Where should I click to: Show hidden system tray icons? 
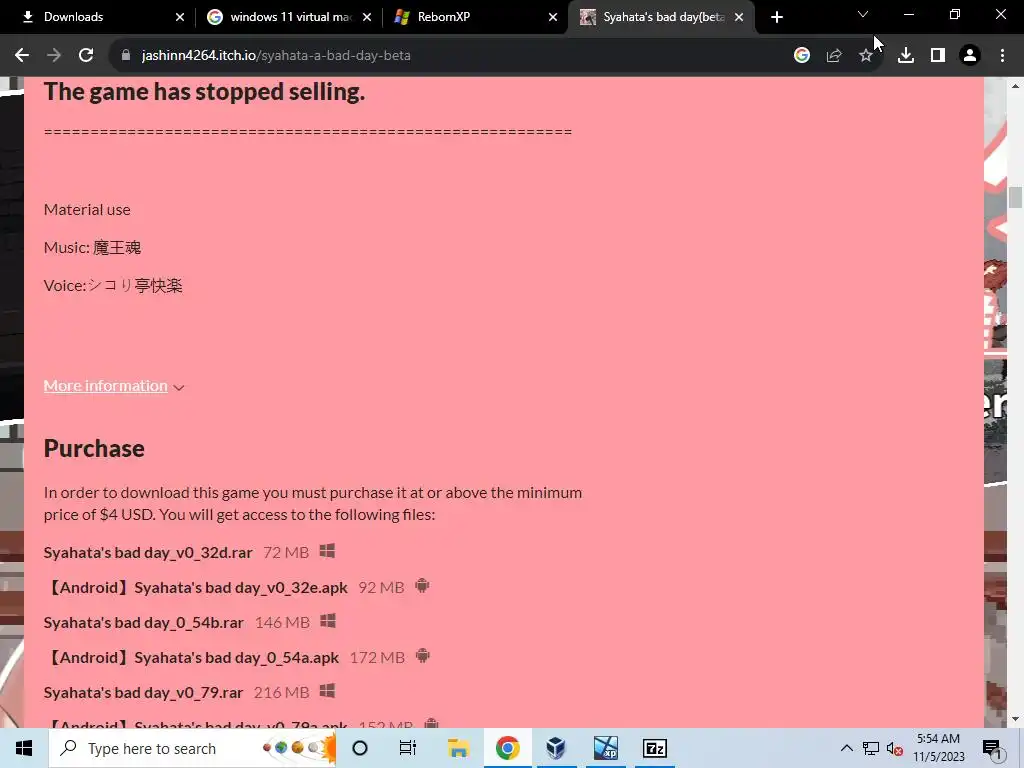click(x=846, y=748)
